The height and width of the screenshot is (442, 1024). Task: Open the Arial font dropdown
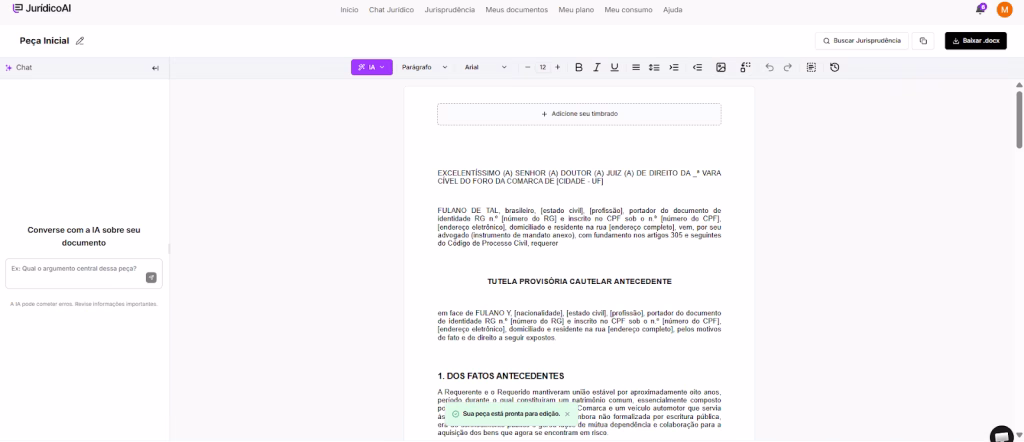[x=485, y=67]
